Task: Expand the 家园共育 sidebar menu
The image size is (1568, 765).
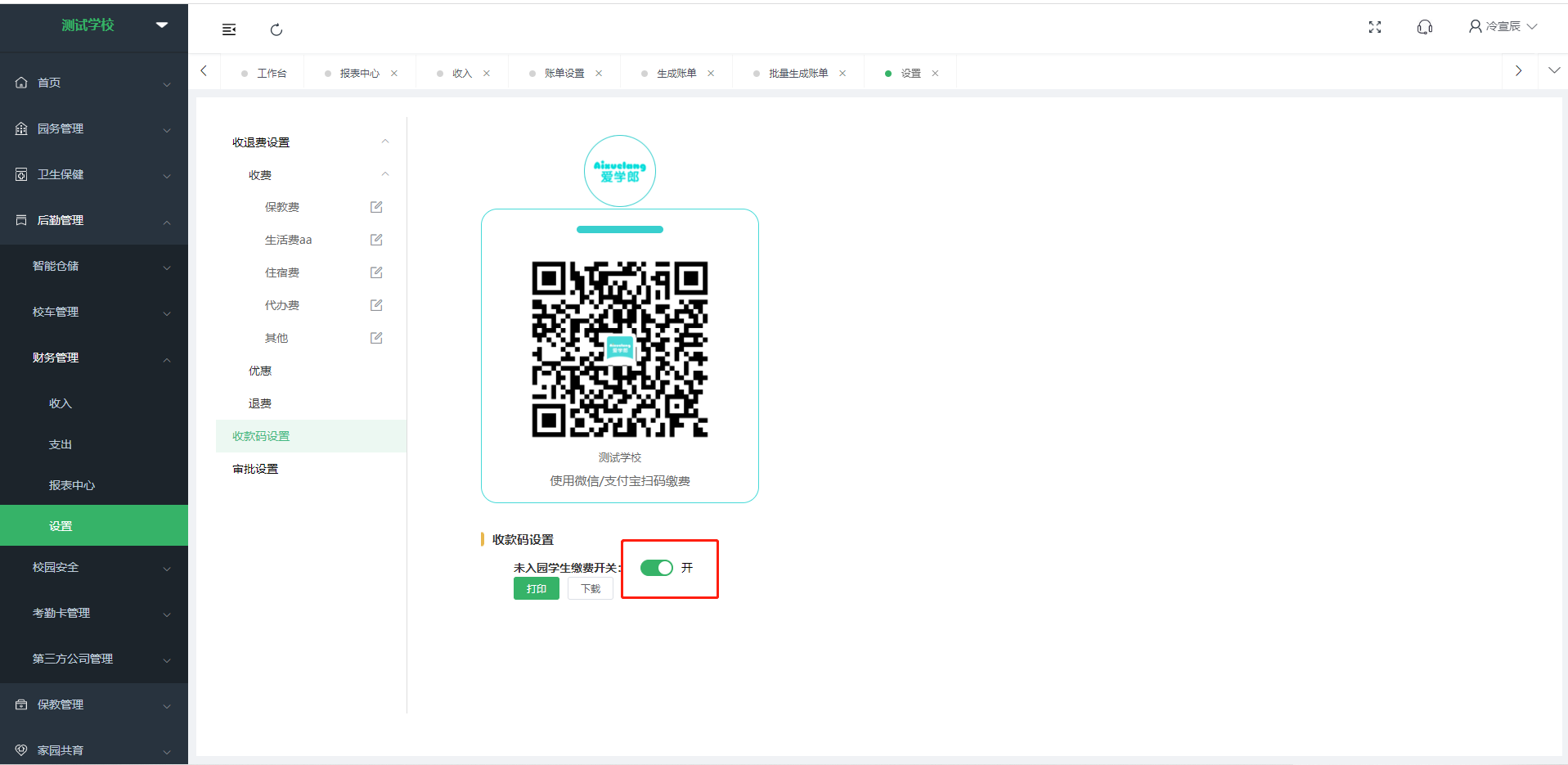Action: click(94, 749)
